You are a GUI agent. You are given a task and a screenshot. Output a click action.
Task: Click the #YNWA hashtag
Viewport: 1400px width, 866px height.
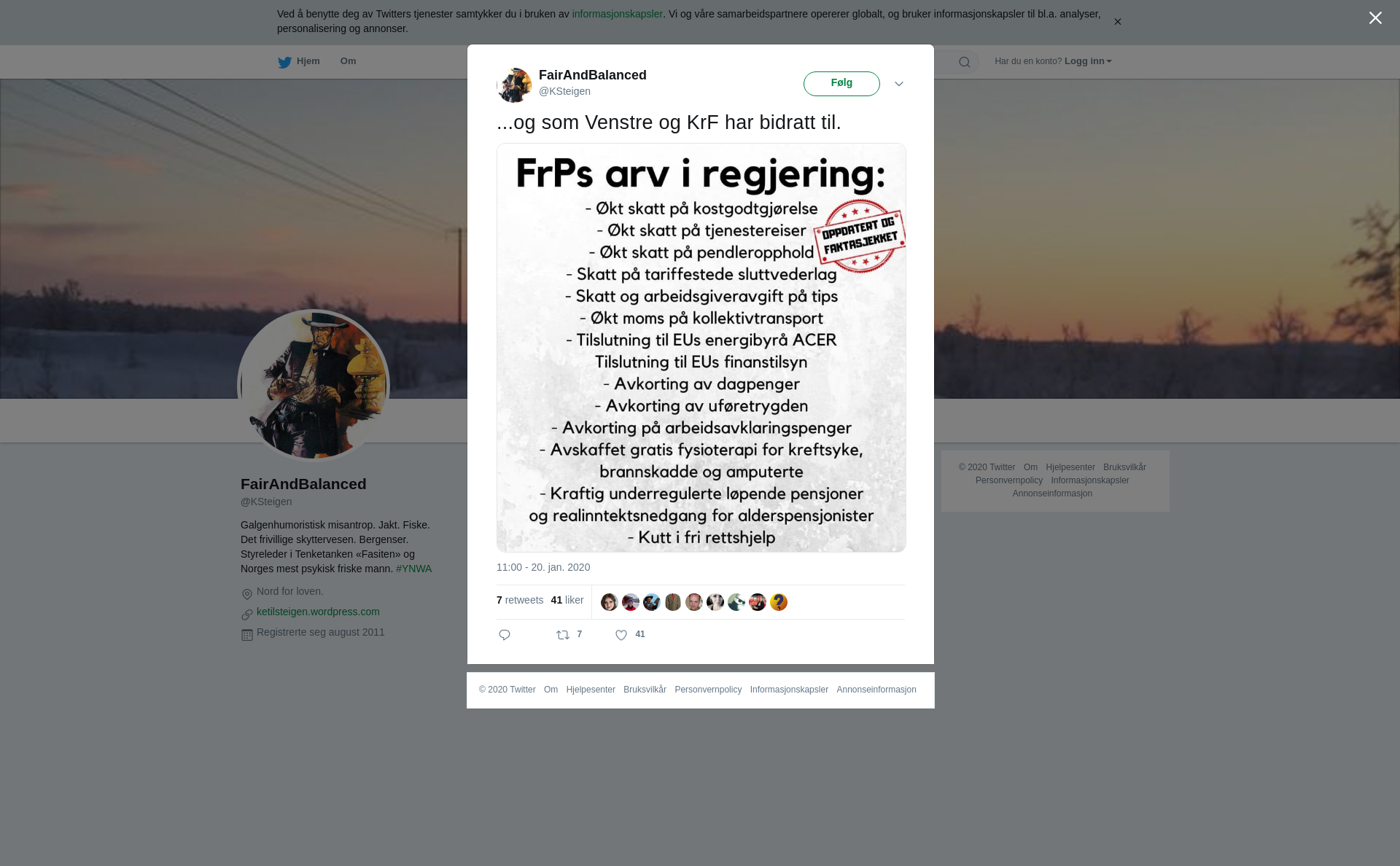413,569
